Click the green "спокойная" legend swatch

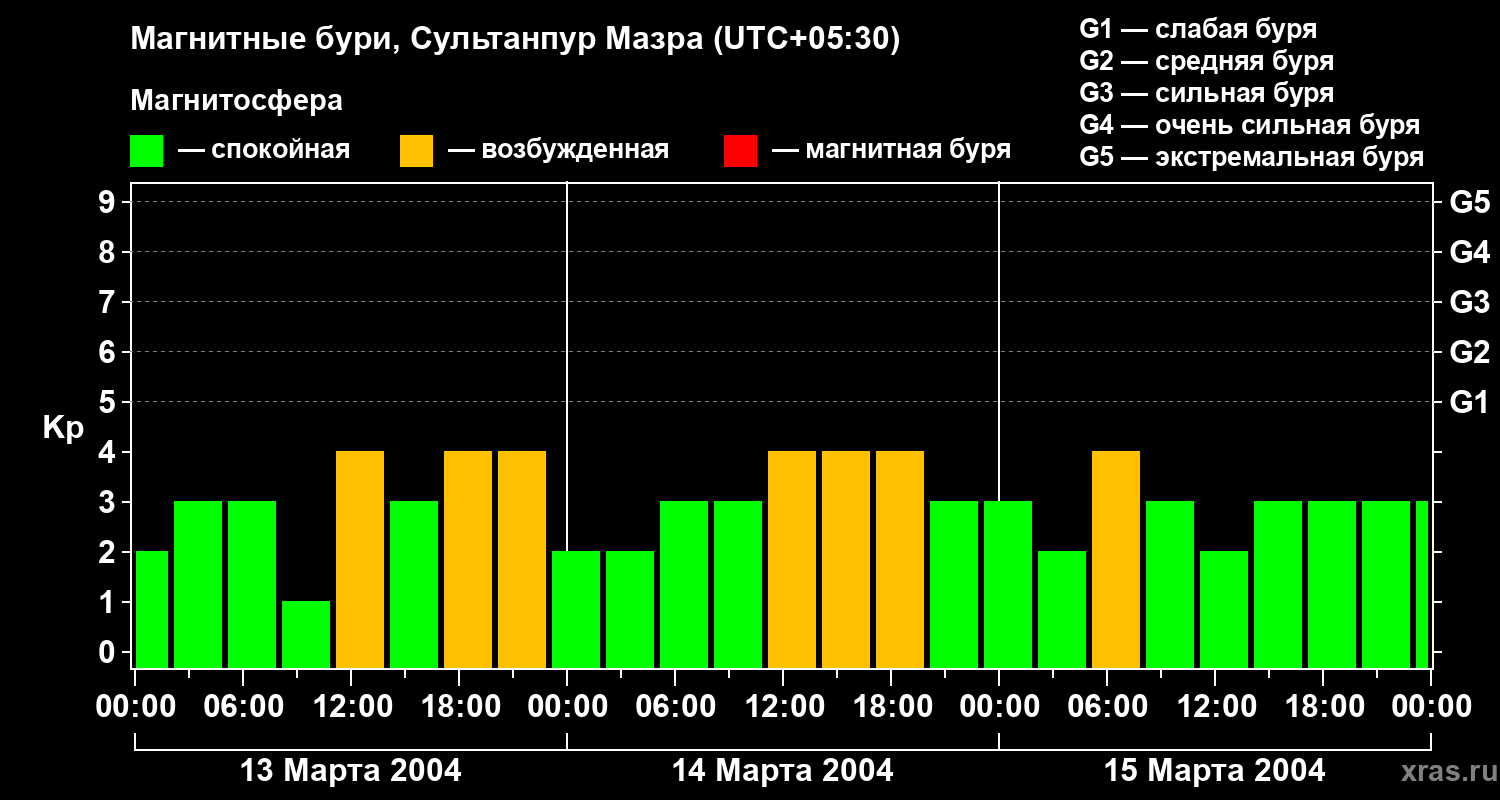(146, 151)
